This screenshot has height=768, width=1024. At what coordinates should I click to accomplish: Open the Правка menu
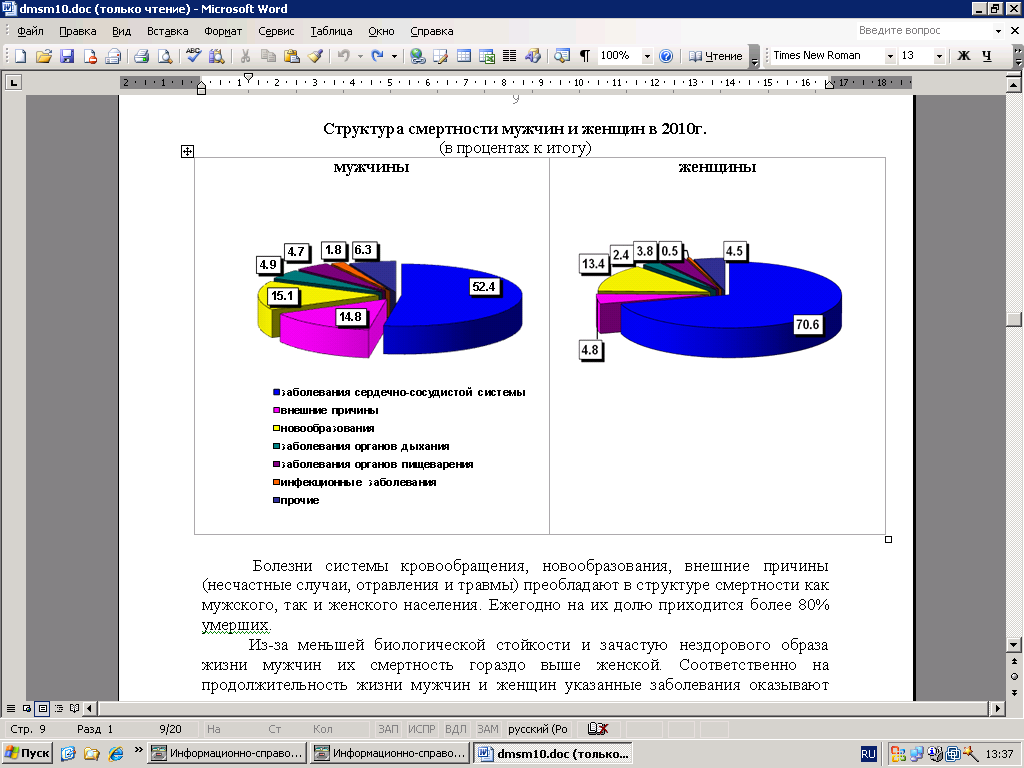pyautogui.click(x=78, y=31)
